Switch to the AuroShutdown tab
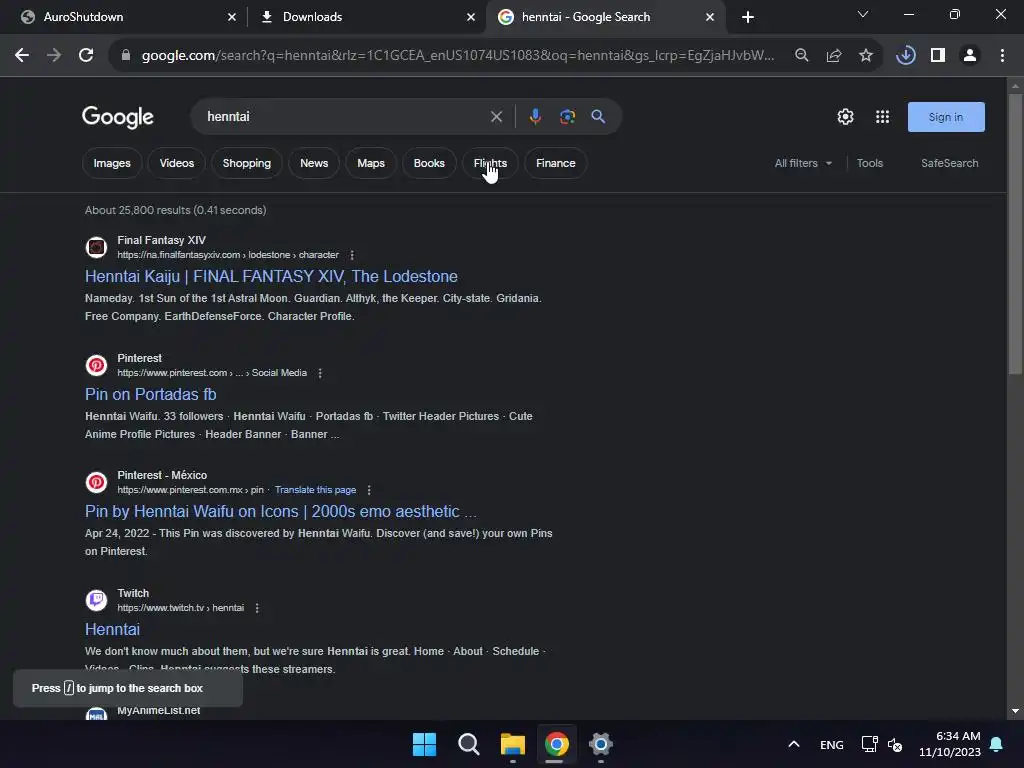This screenshot has width=1024, height=768. 124,17
